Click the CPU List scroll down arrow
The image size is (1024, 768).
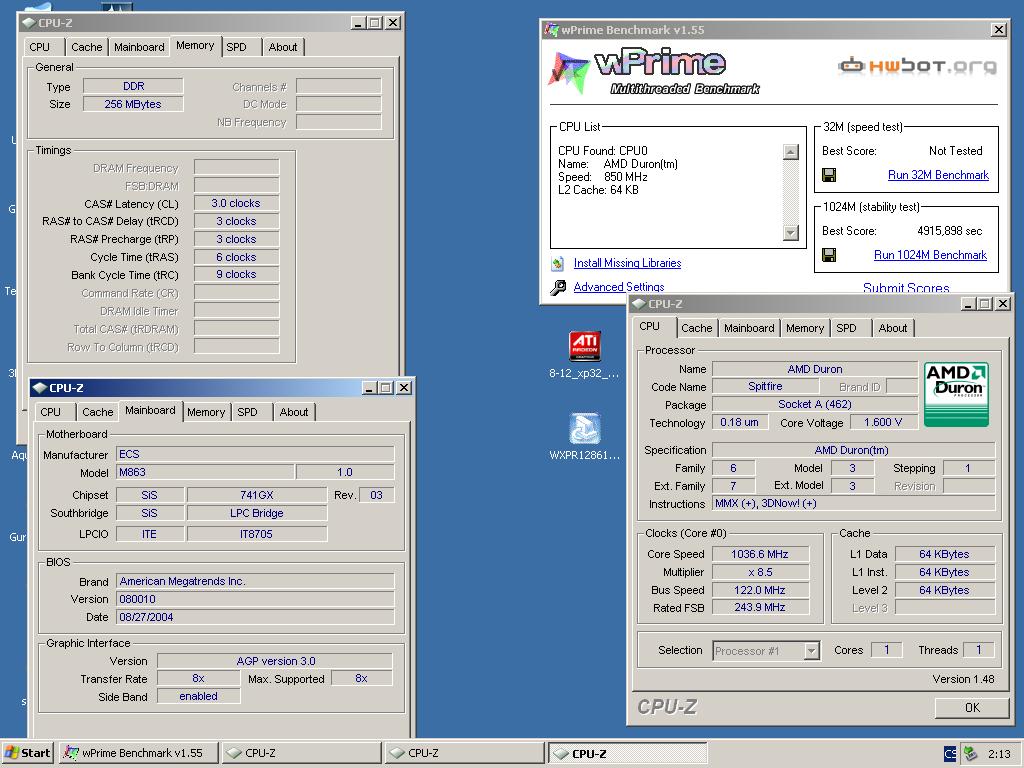[x=791, y=232]
